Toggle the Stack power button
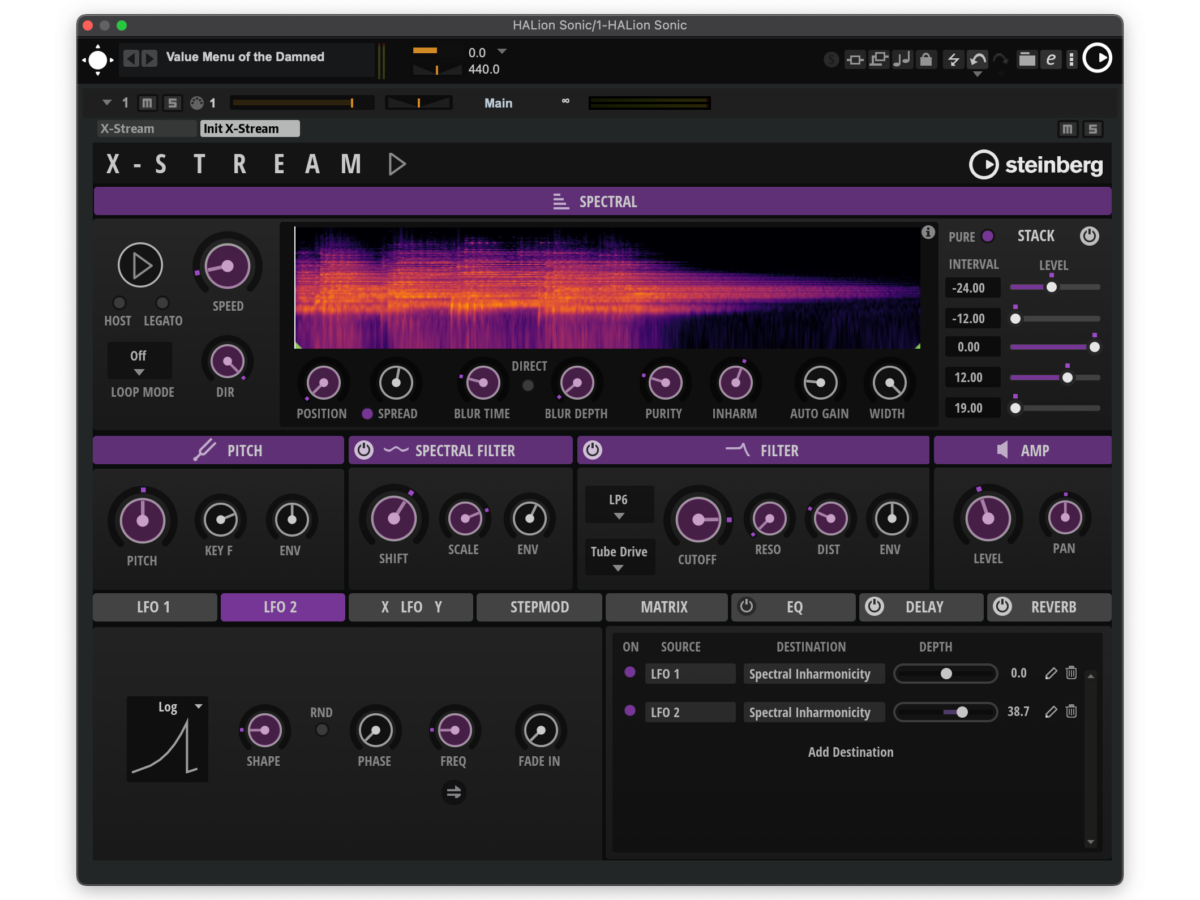Screen dimensions: 1200x900 pyautogui.click(x=1089, y=236)
